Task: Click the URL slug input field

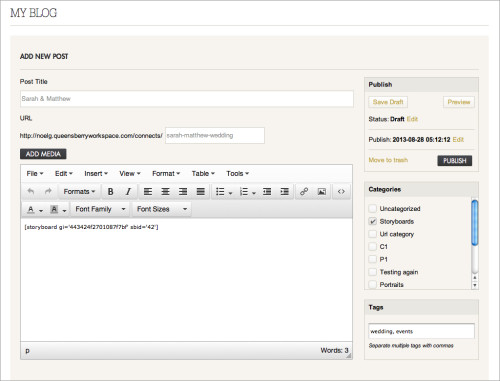Action: coord(215,135)
